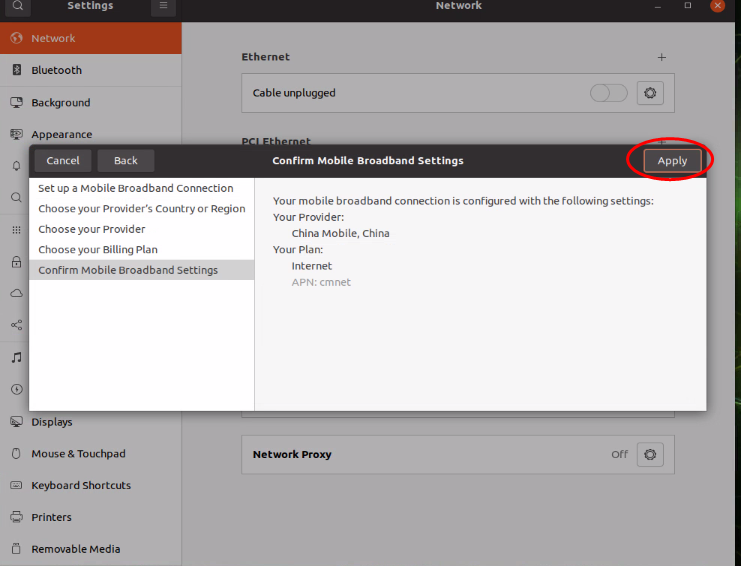This screenshot has width=741, height=566.
Task: Click the 'Internet' plan text
Action: (x=311, y=266)
